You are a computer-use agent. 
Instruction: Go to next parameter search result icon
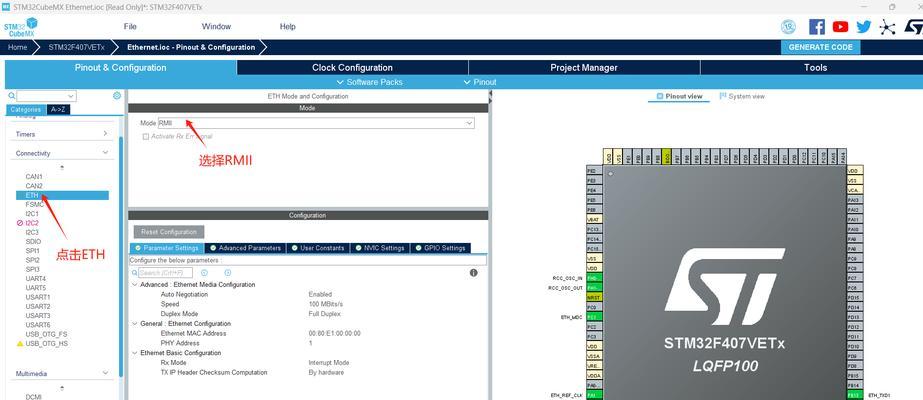228,273
